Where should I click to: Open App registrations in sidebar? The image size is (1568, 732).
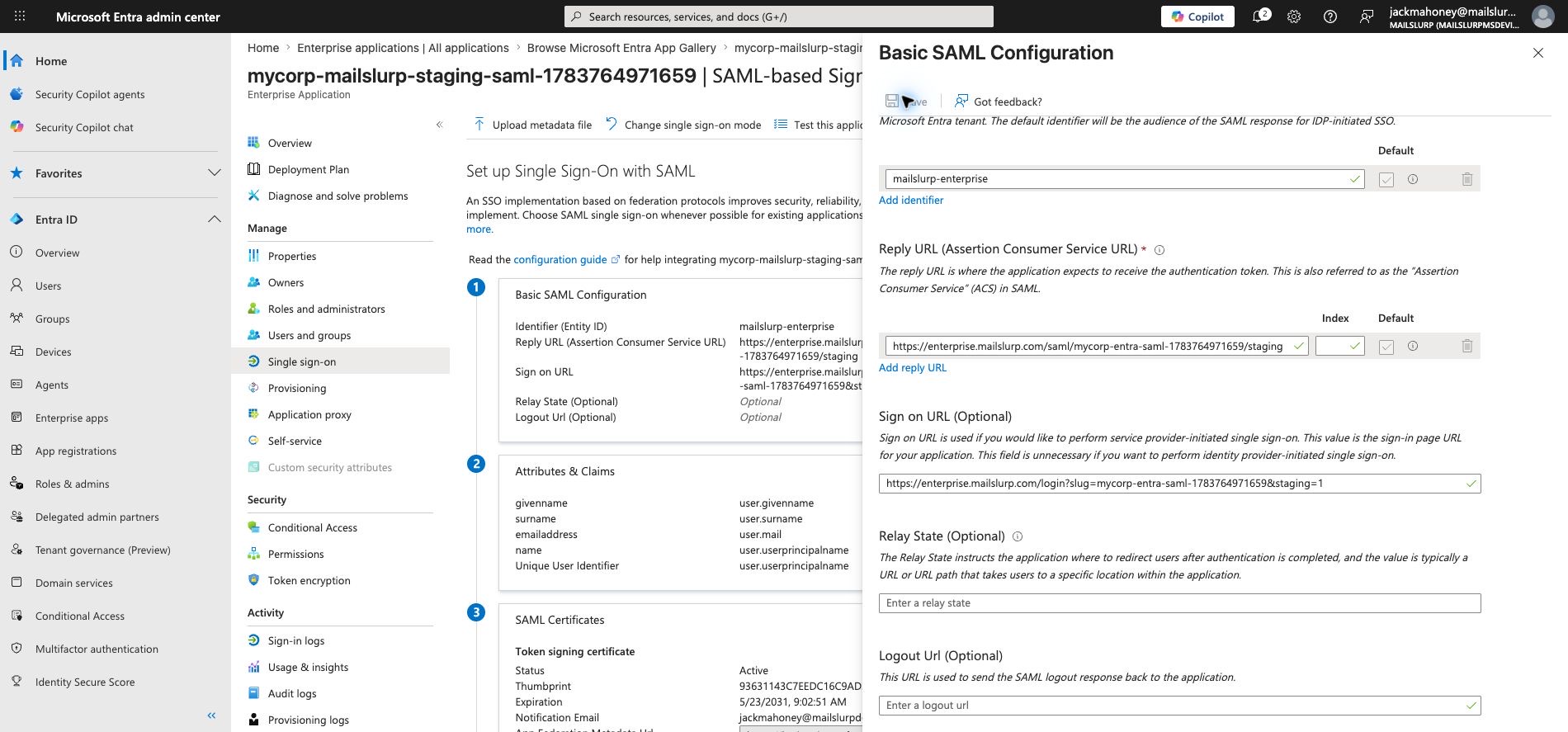click(x=76, y=451)
